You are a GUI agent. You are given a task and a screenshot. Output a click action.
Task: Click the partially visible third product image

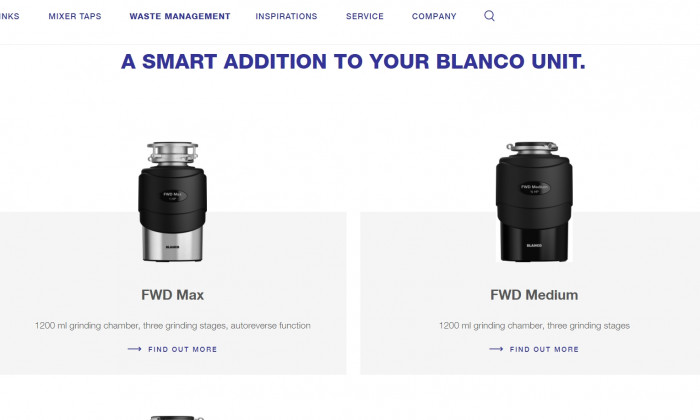coord(176,418)
